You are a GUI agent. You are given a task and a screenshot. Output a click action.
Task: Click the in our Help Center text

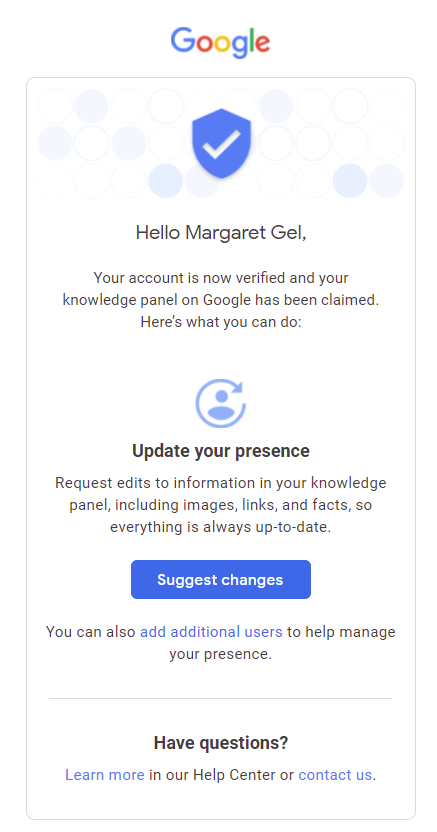click(x=222, y=775)
